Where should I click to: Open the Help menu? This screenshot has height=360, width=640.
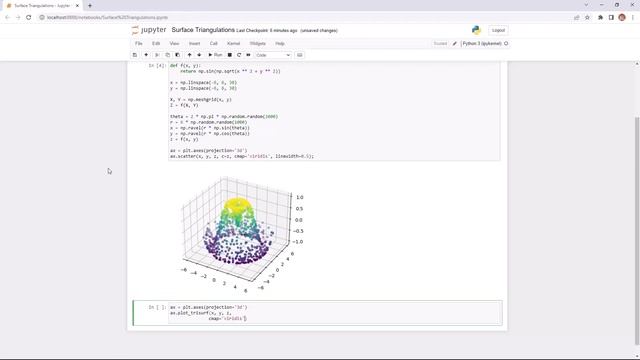pos(280,44)
